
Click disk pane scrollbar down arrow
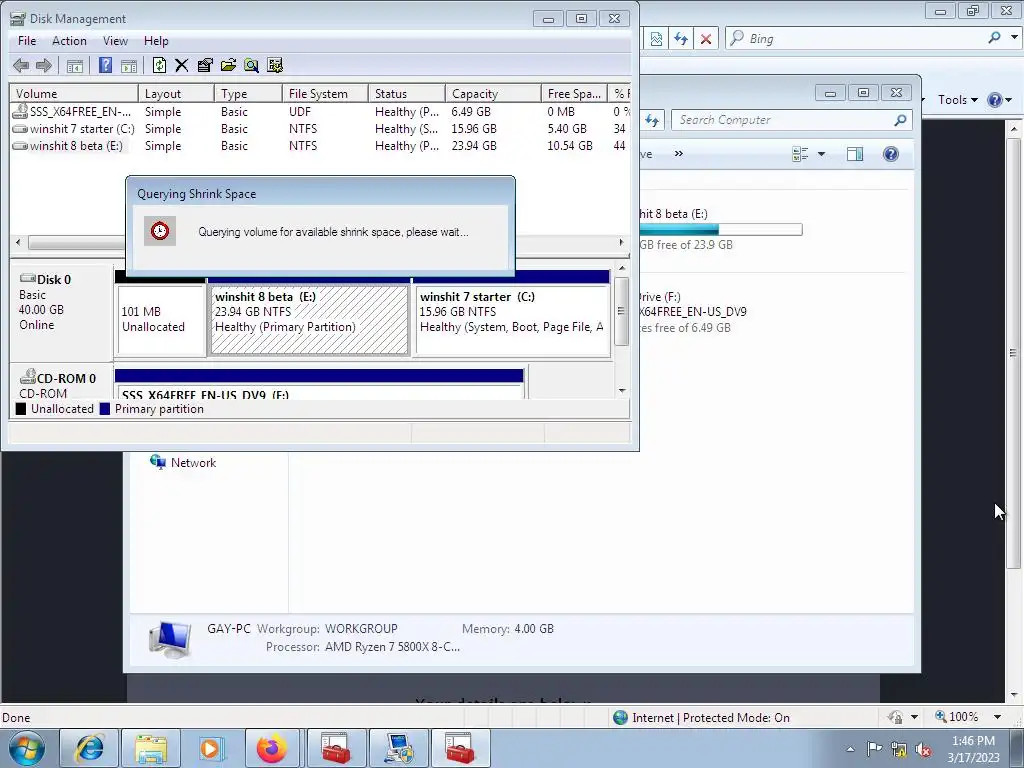pos(622,391)
